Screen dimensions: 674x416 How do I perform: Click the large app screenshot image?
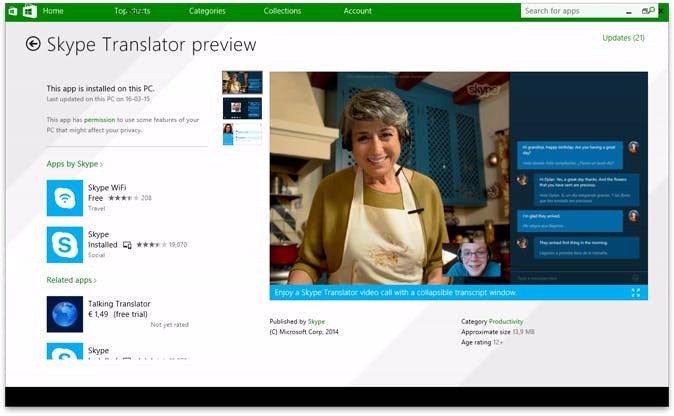click(x=459, y=178)
